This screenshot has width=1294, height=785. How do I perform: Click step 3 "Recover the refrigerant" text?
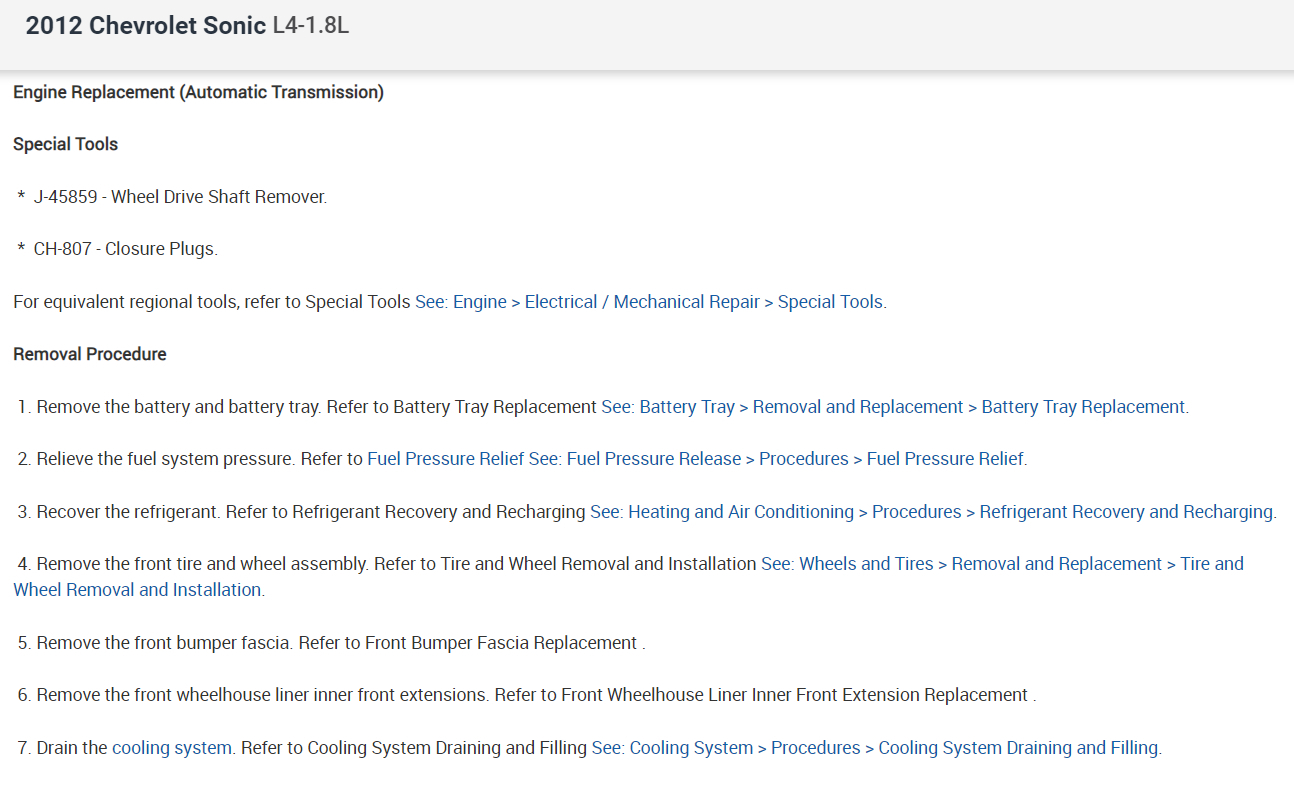tap(128, 512)
